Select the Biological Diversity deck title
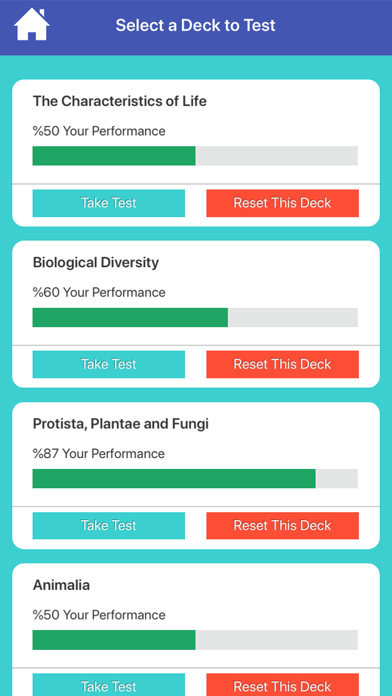Image resolution: width=392 pixels, height=696 pixels. point(96,262)
